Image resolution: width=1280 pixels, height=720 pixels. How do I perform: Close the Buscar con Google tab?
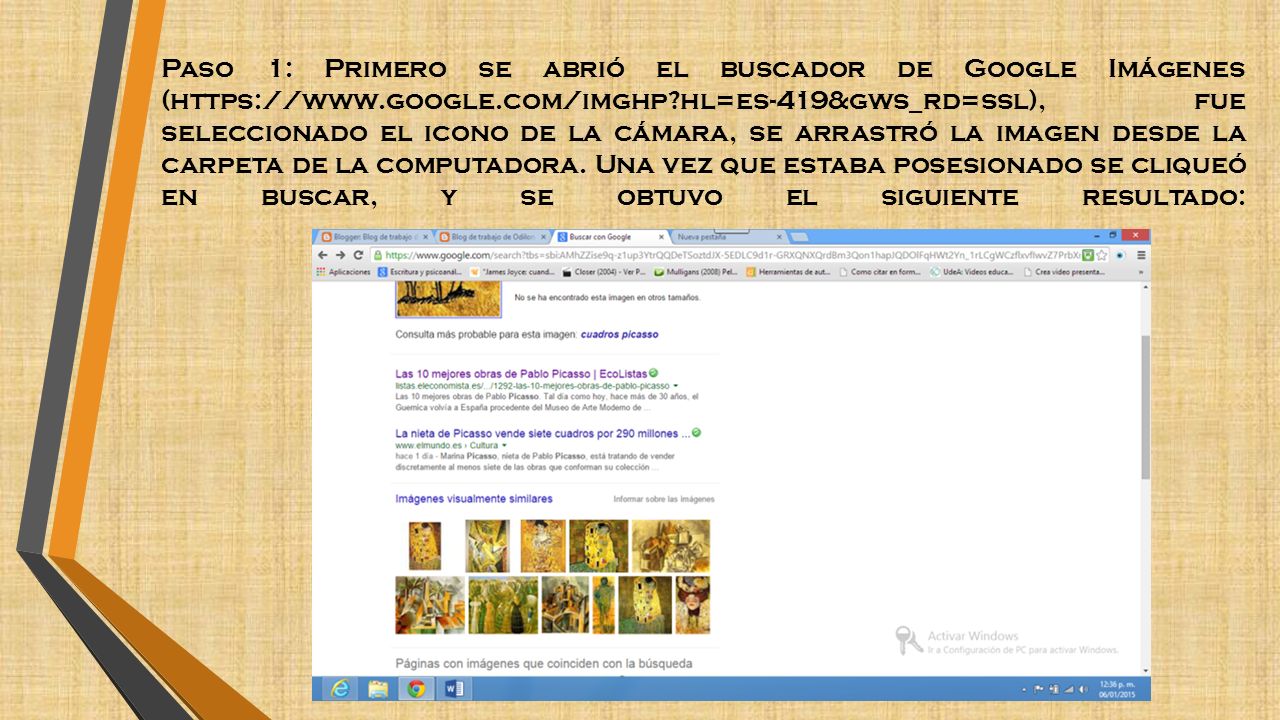click(x=661, y=237)
